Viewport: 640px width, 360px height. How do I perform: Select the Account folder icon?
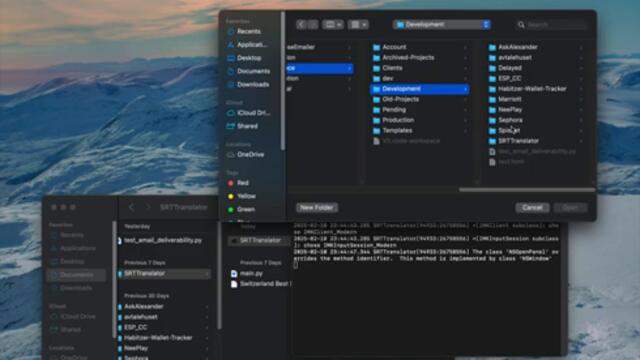coord(376,47)
